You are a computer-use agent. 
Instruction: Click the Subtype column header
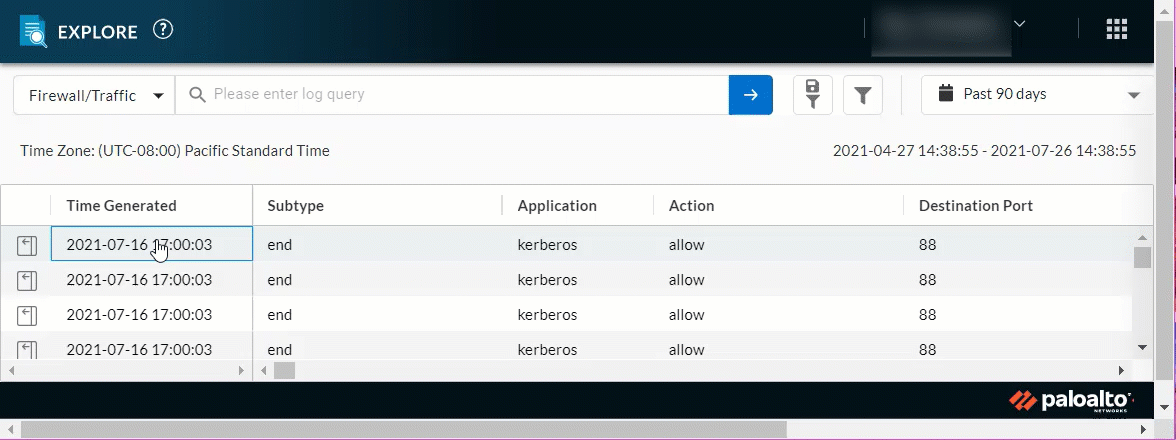(296, 206)
